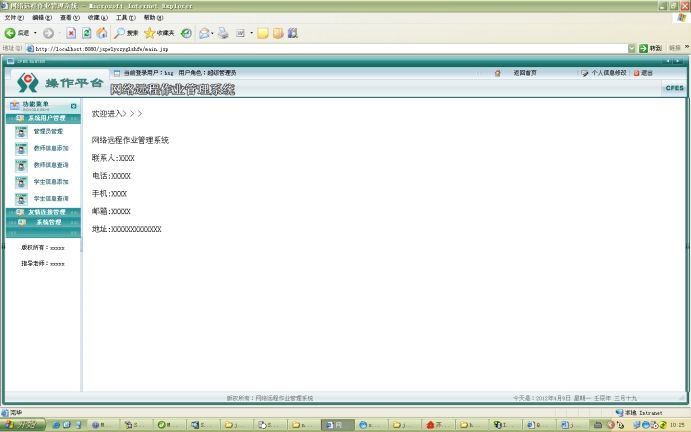The width and height of the screenshot is (691, 432).
Task: Click the 版权所有 text in the sidebar
Action: (43, 248)
